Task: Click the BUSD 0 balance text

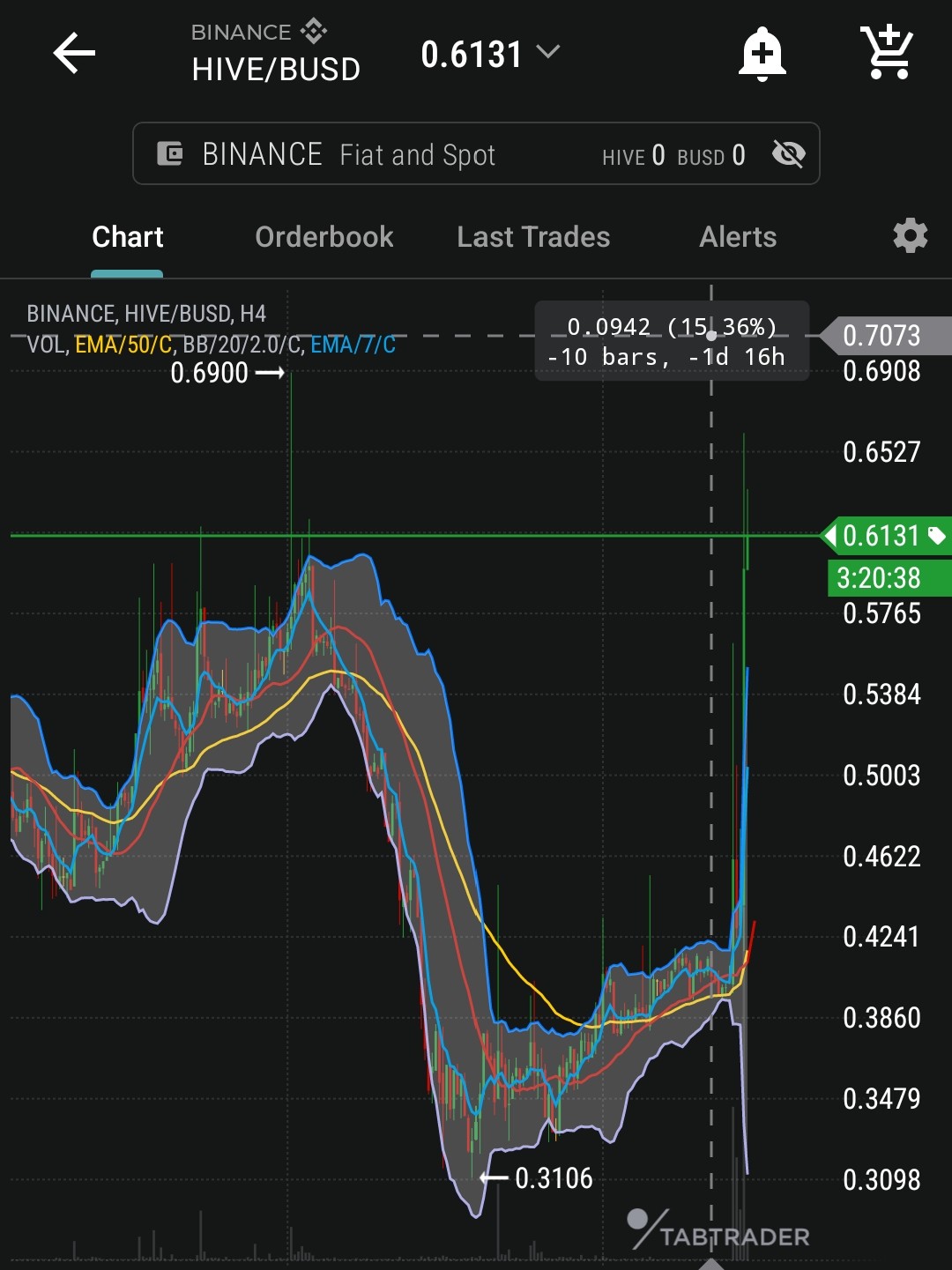Action: click(x=711, y=156)
